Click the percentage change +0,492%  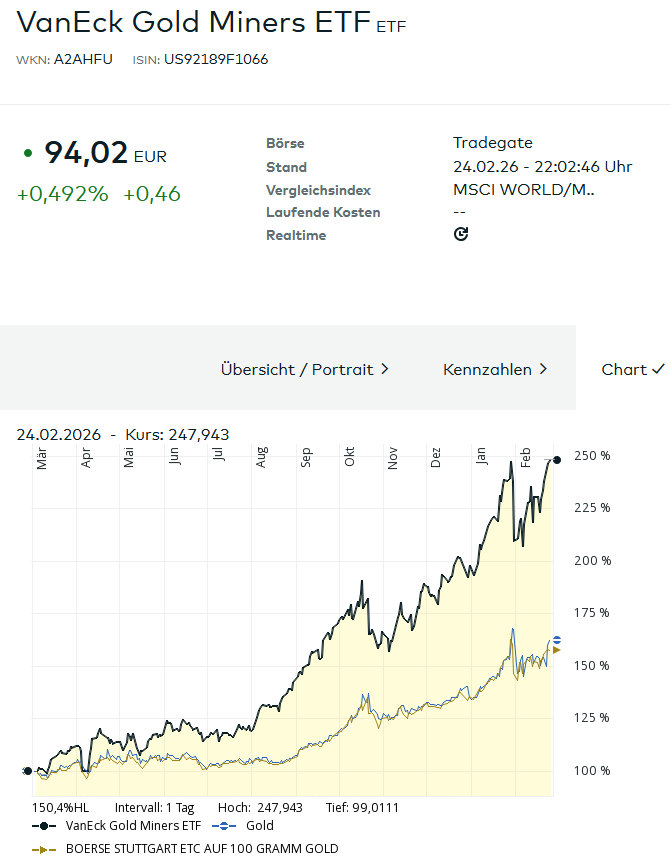(x=62, y=194)
